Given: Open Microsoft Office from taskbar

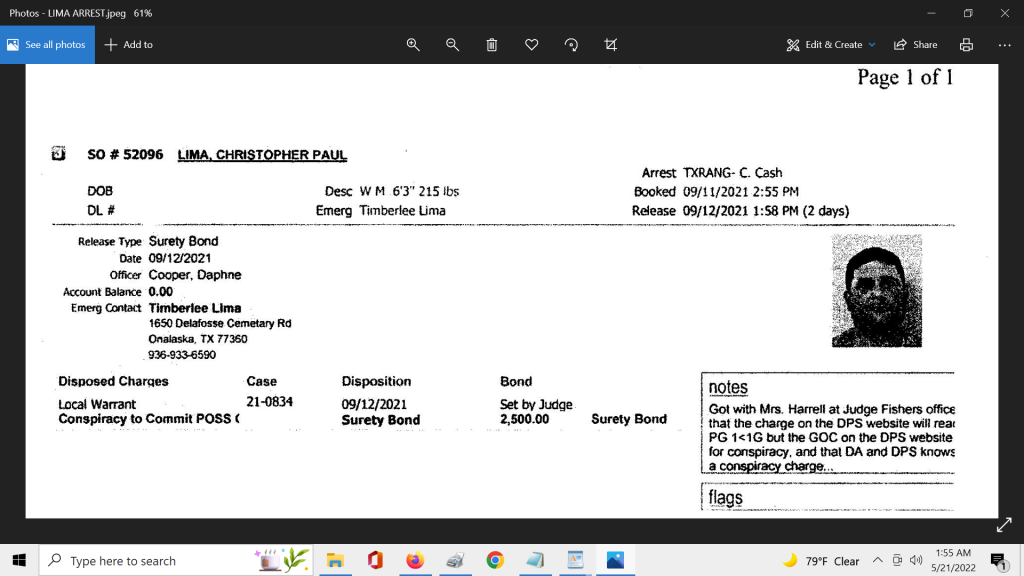Looking at the screenshot, I should [x=375, y=560].
